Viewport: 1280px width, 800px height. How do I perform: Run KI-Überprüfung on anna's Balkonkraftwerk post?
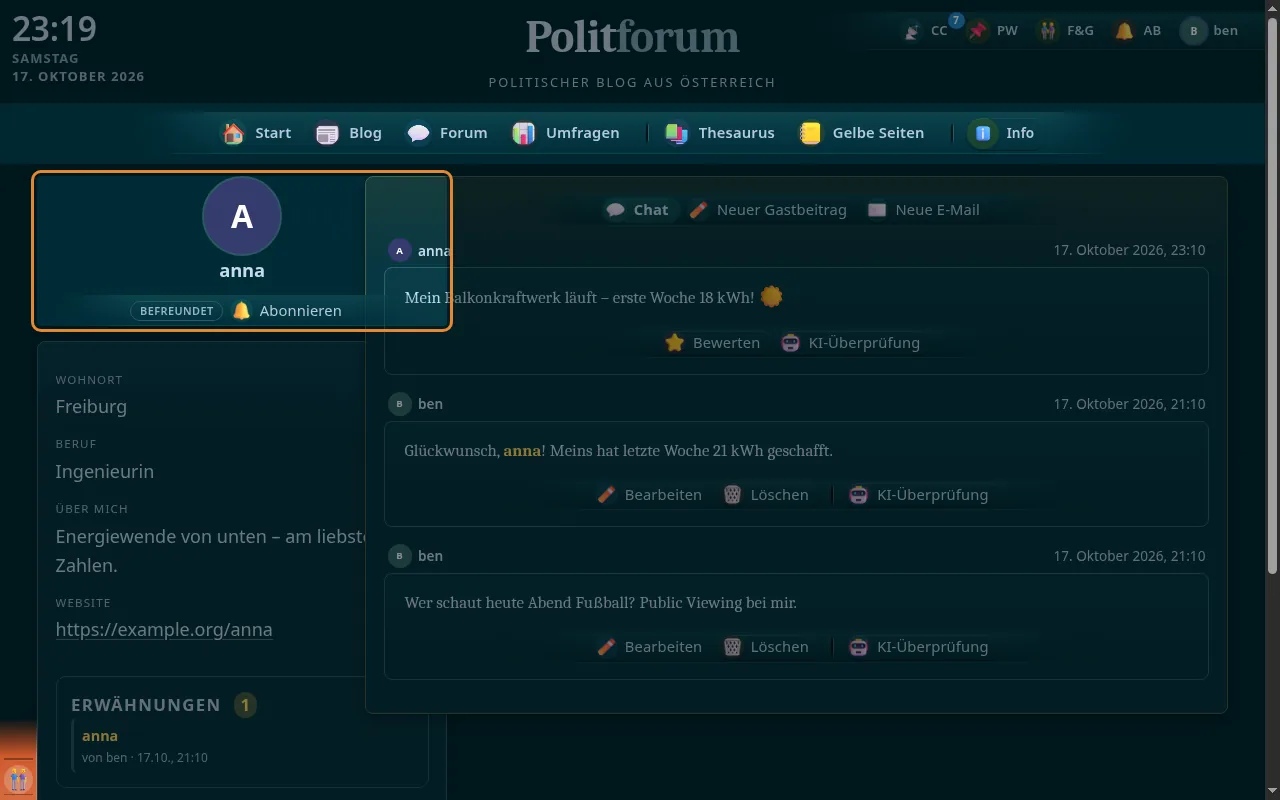[x=850, y=343]
